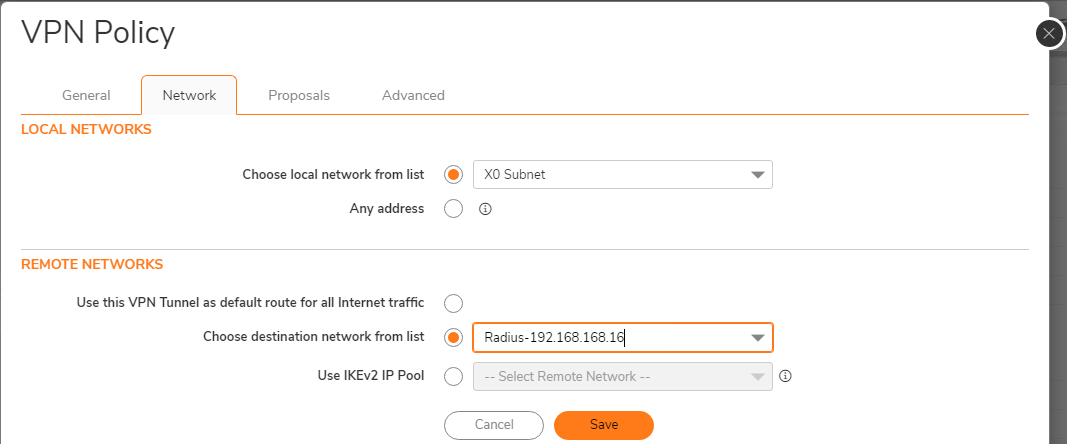The image size is (1067, 444).
Task: Select Choose destination network from list radio
Action: click(453, 337)
